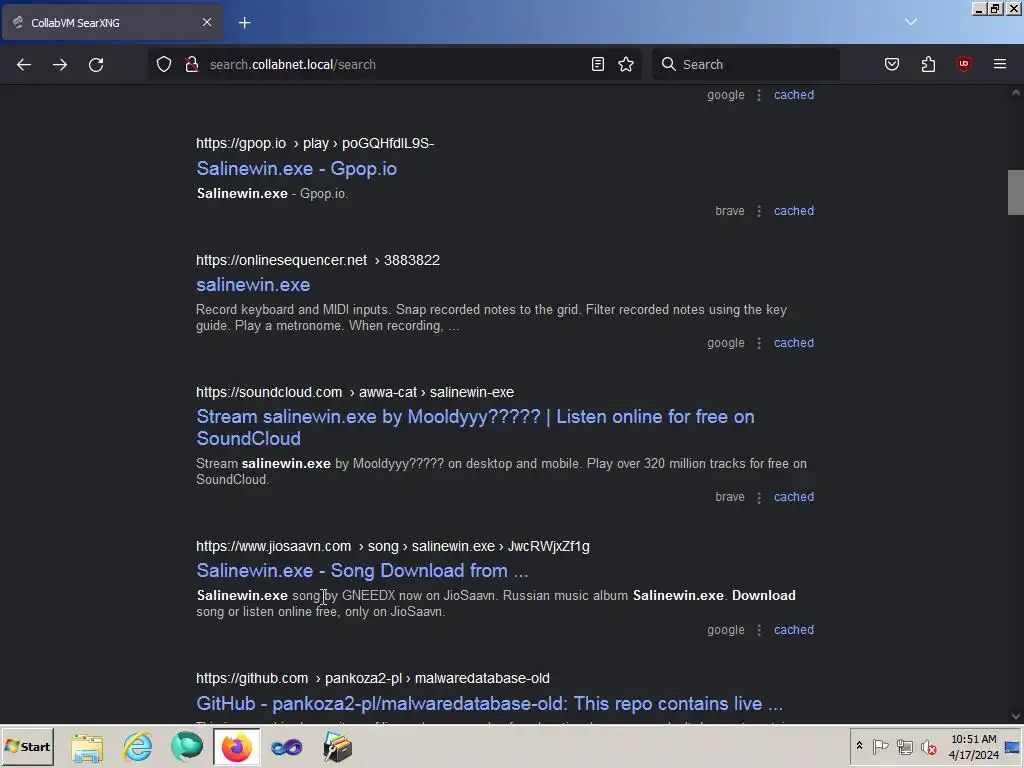Viewport: 1024px width, 768px height.
Task: Open GitHub pankoza2-pl malwaredatabase-old result
Action: click(489, 703)
